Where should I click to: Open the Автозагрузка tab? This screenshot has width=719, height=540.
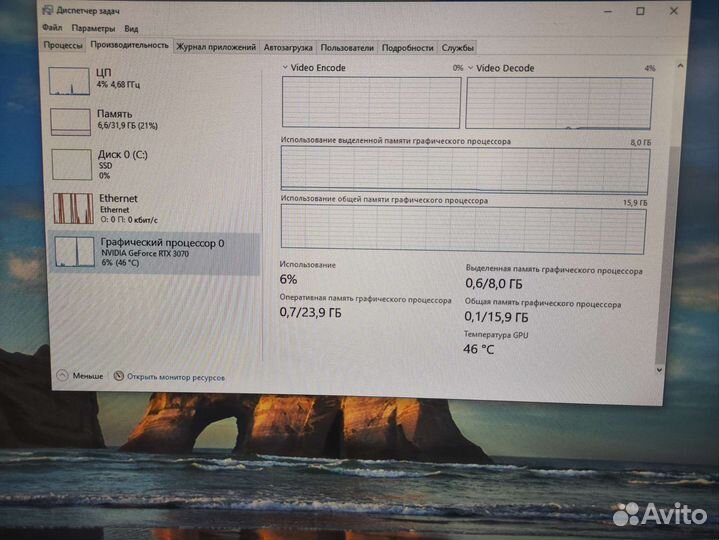pos(288,47)
